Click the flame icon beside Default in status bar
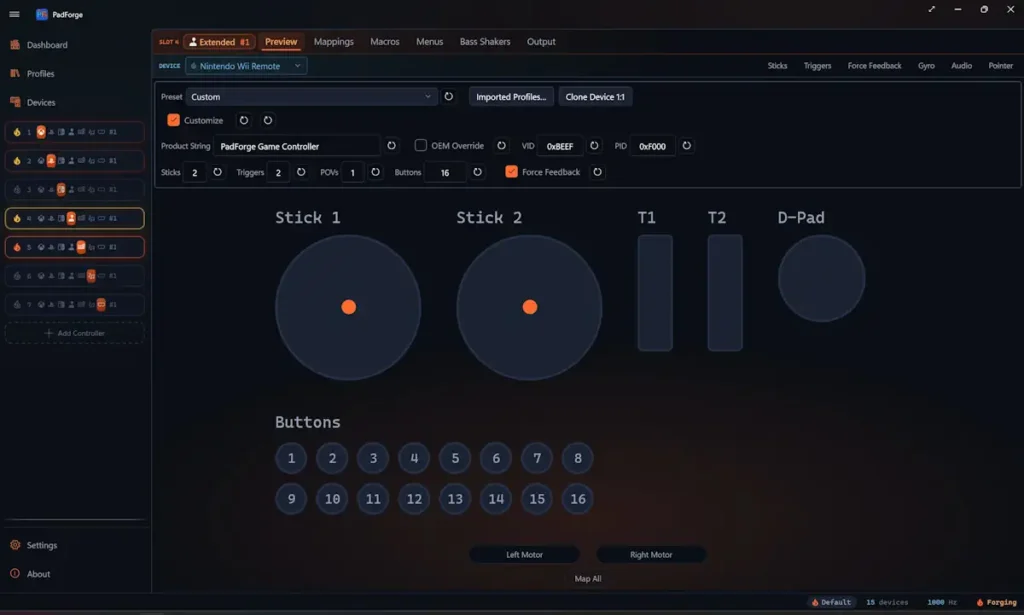The width and height of the screenshot is (1024, 615). click(814, 602)
